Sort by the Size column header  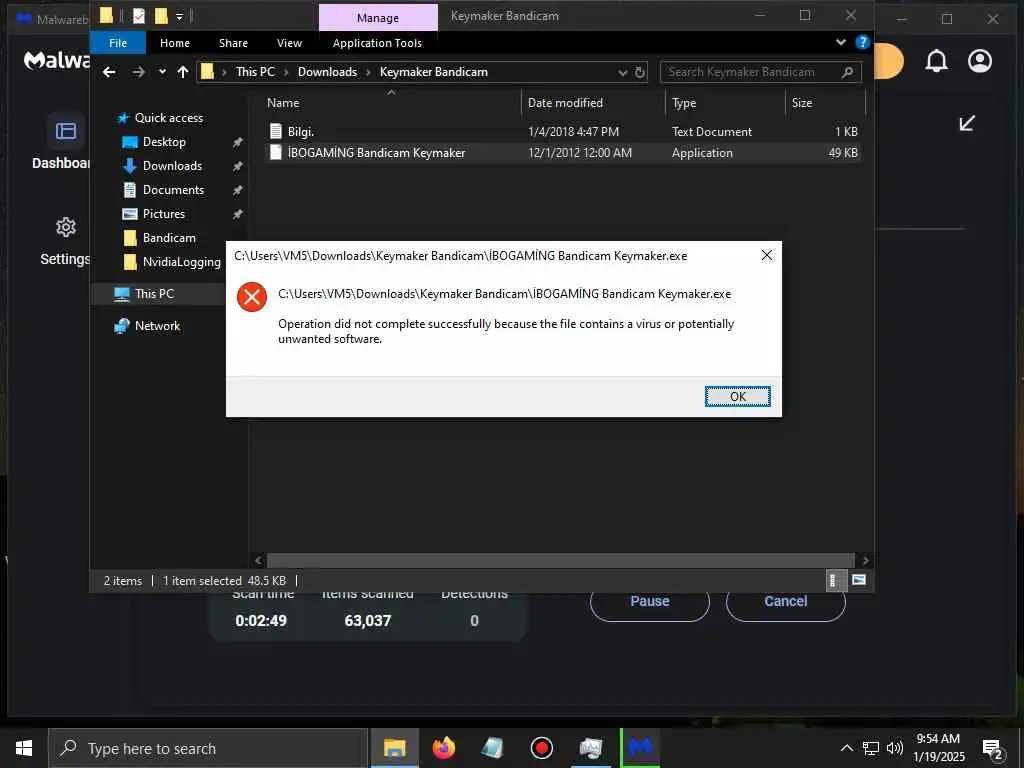pyautogui.click(x=802, y=103)
